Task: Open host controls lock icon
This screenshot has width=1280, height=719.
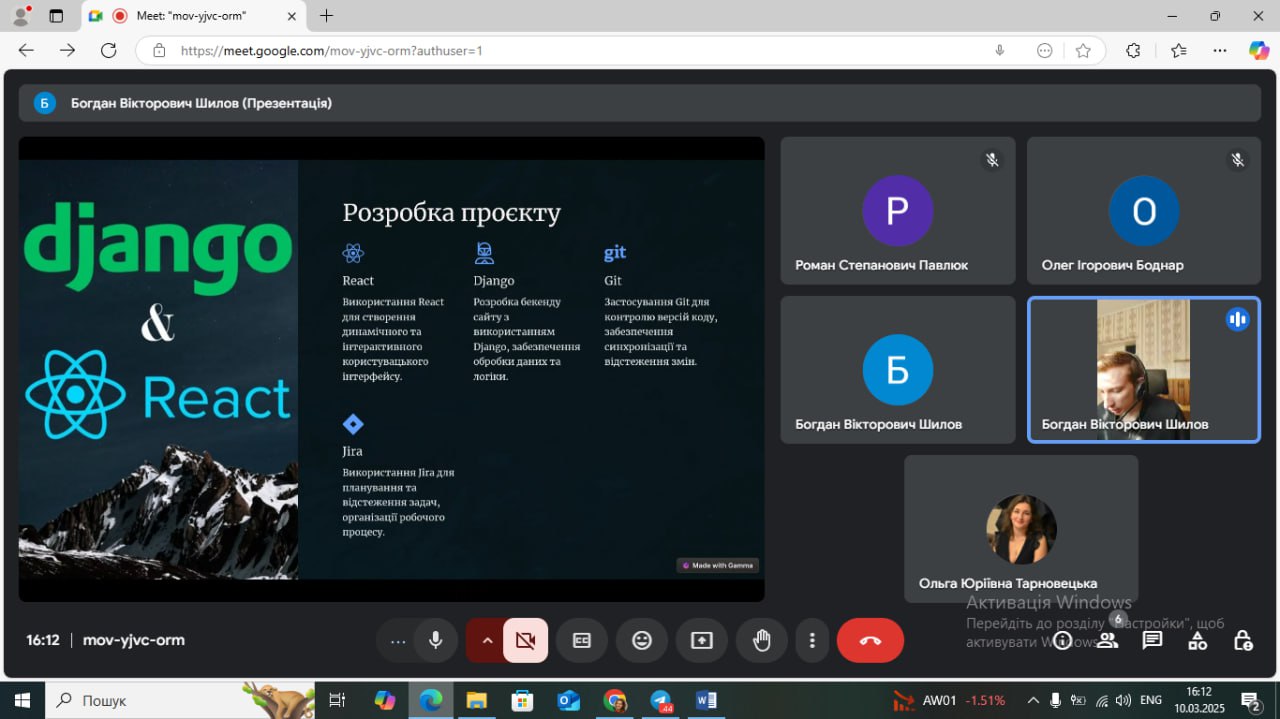Action: 1242,640
